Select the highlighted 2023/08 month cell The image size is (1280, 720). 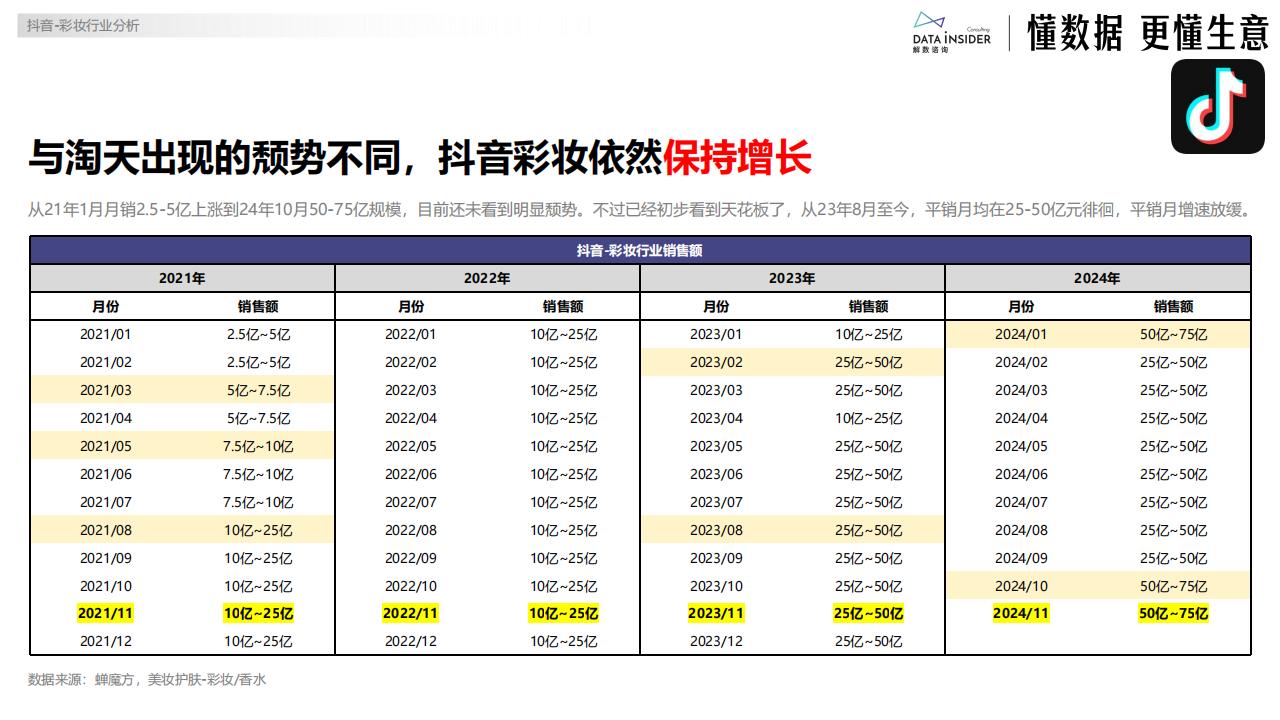[x=716, y=530]
